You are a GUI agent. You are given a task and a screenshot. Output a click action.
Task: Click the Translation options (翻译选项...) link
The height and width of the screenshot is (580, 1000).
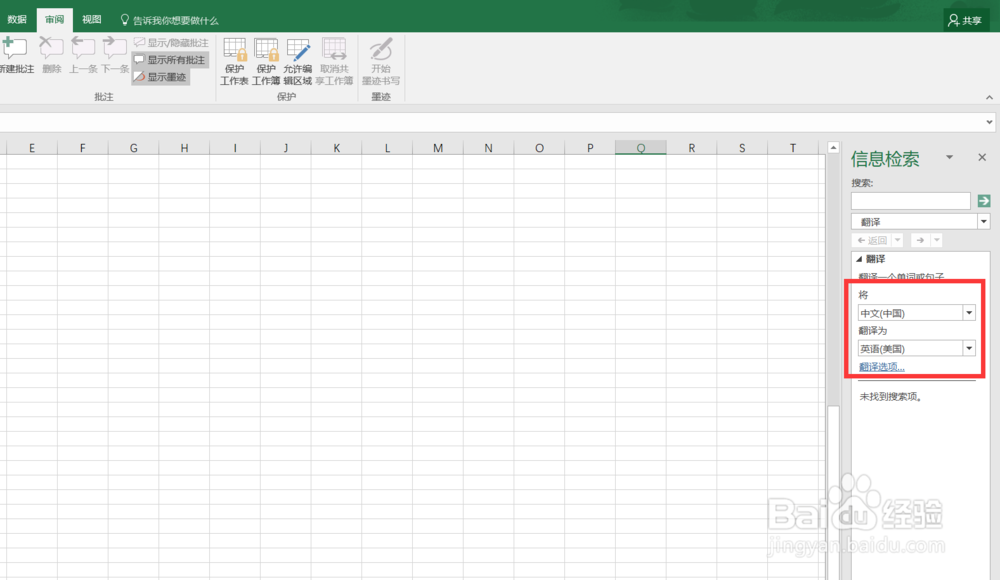(x=881, y=367)
